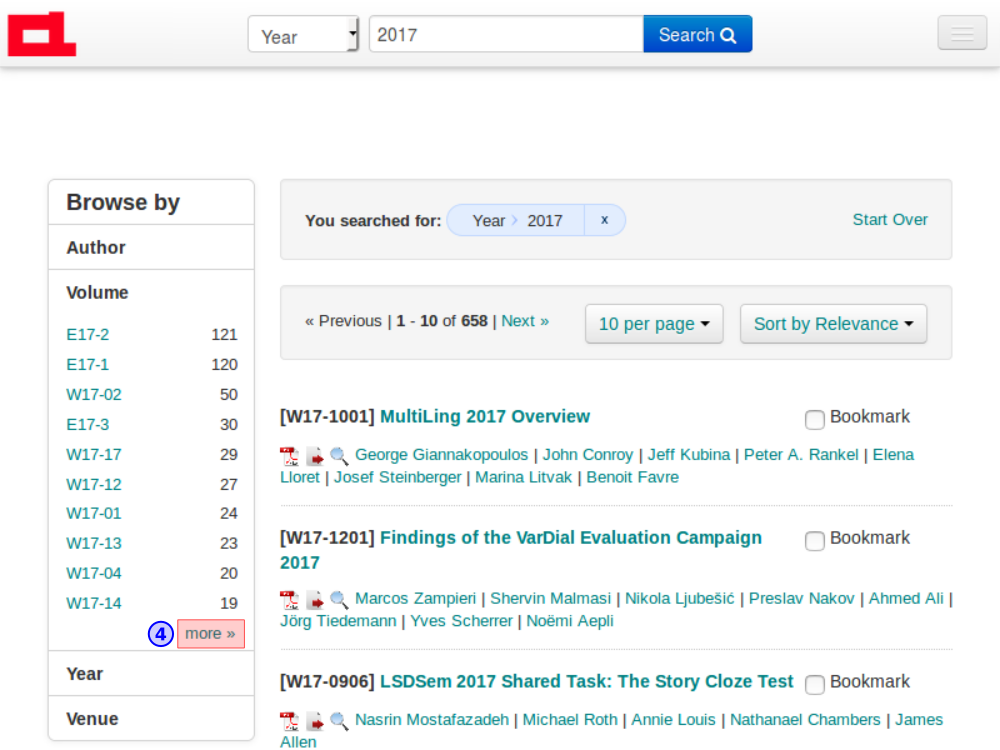Open Findings of the VarDial Evaluation Campaign title
The height and width of the screenshot is (750, 1000).
click(521, 550)
